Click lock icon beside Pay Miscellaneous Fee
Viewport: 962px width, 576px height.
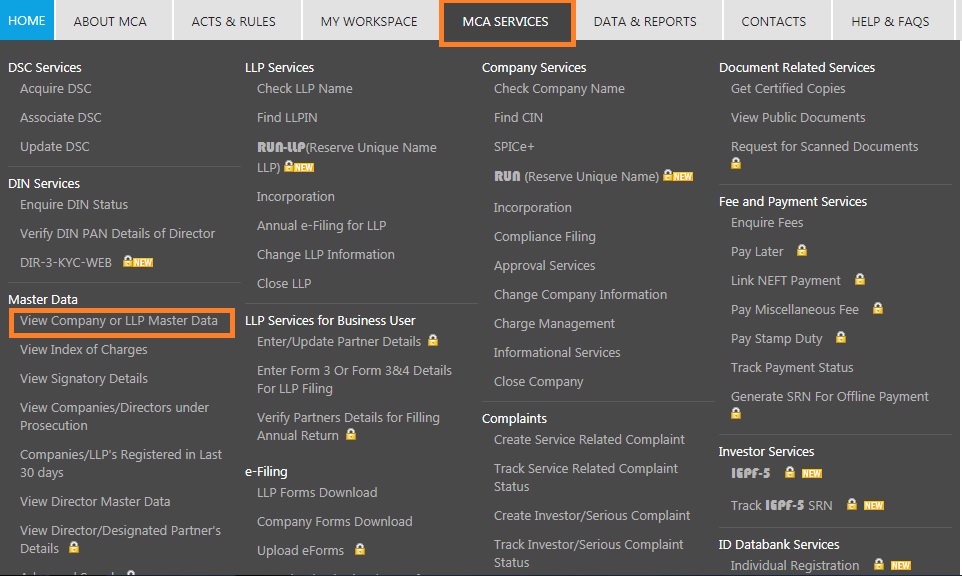pos(878,308)
